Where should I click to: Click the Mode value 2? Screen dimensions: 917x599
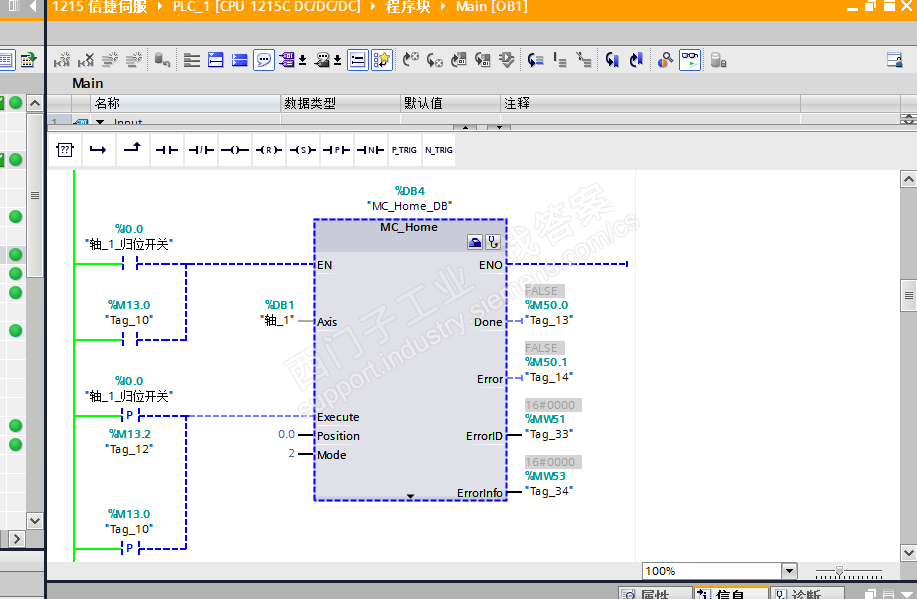point(291,453)
